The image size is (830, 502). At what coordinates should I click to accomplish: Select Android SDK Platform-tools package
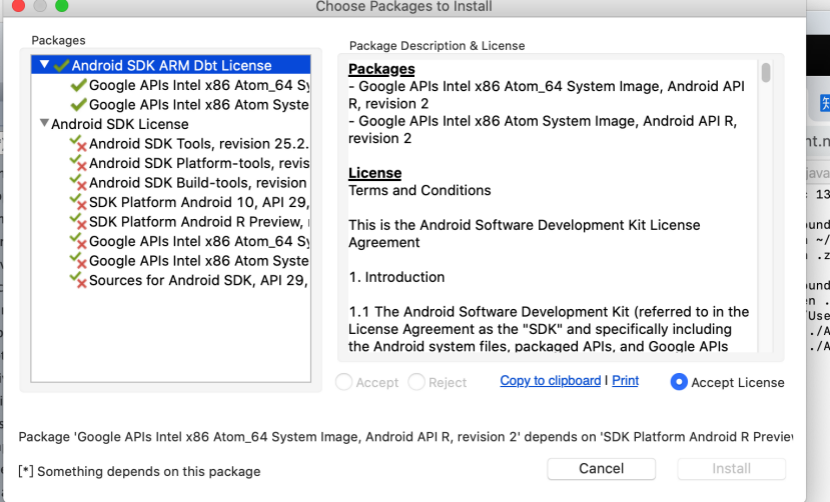(199, 163)
